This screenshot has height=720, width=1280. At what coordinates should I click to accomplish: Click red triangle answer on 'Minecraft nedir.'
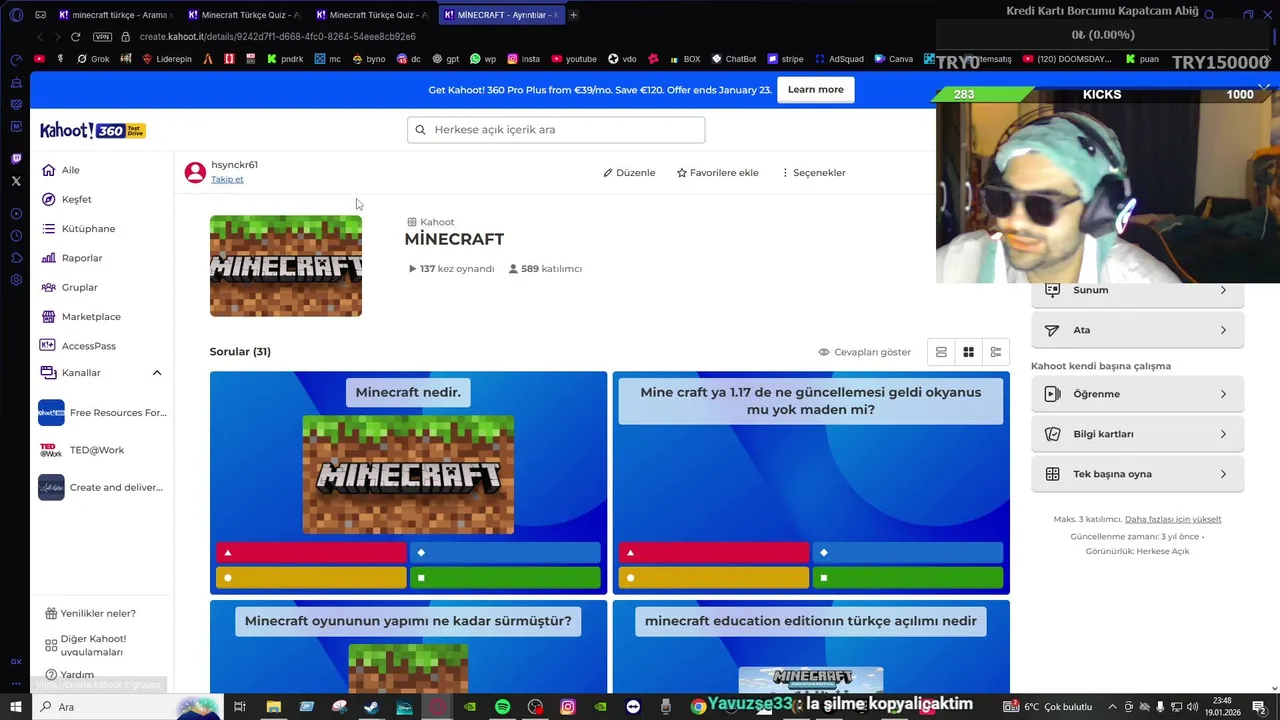point(311,552)
